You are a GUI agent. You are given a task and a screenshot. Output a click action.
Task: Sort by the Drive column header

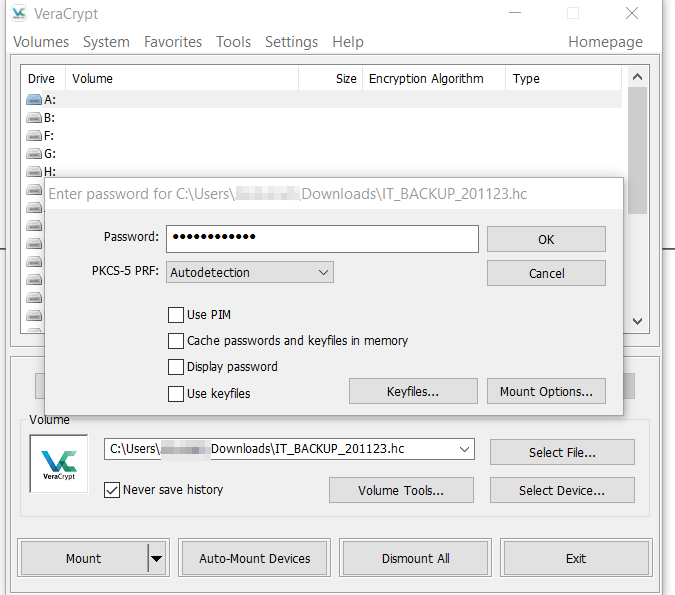point(43,78)
